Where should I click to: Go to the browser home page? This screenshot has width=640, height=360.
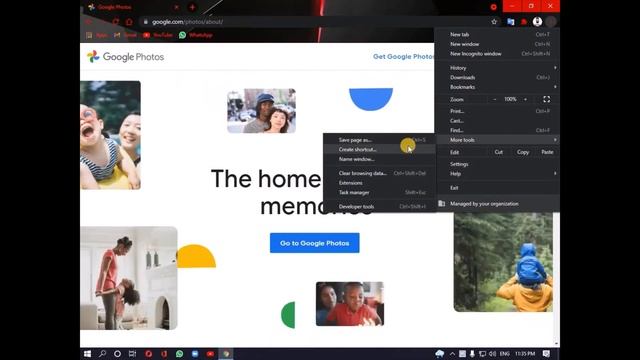point(129,22)
